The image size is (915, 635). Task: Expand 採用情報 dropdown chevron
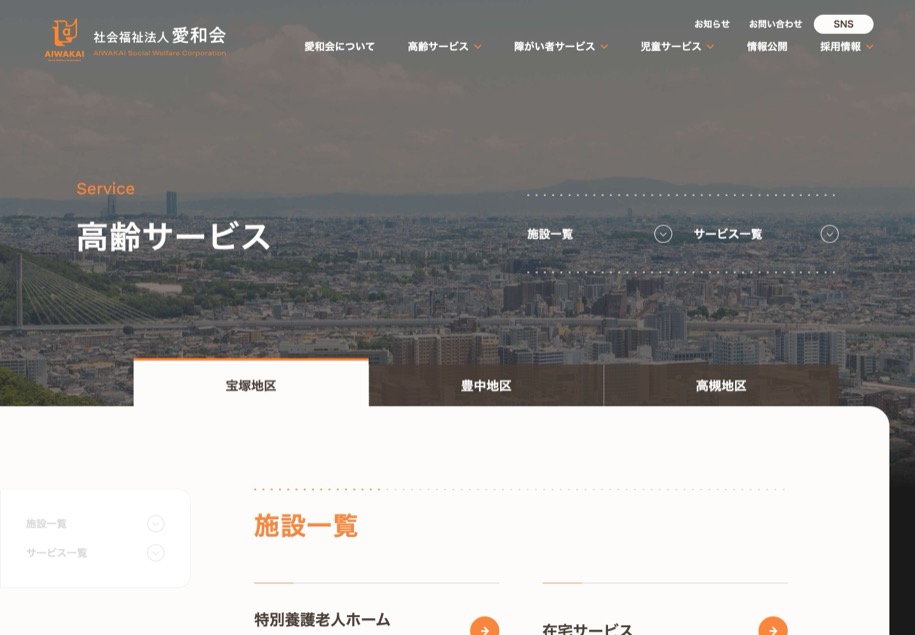869,47
